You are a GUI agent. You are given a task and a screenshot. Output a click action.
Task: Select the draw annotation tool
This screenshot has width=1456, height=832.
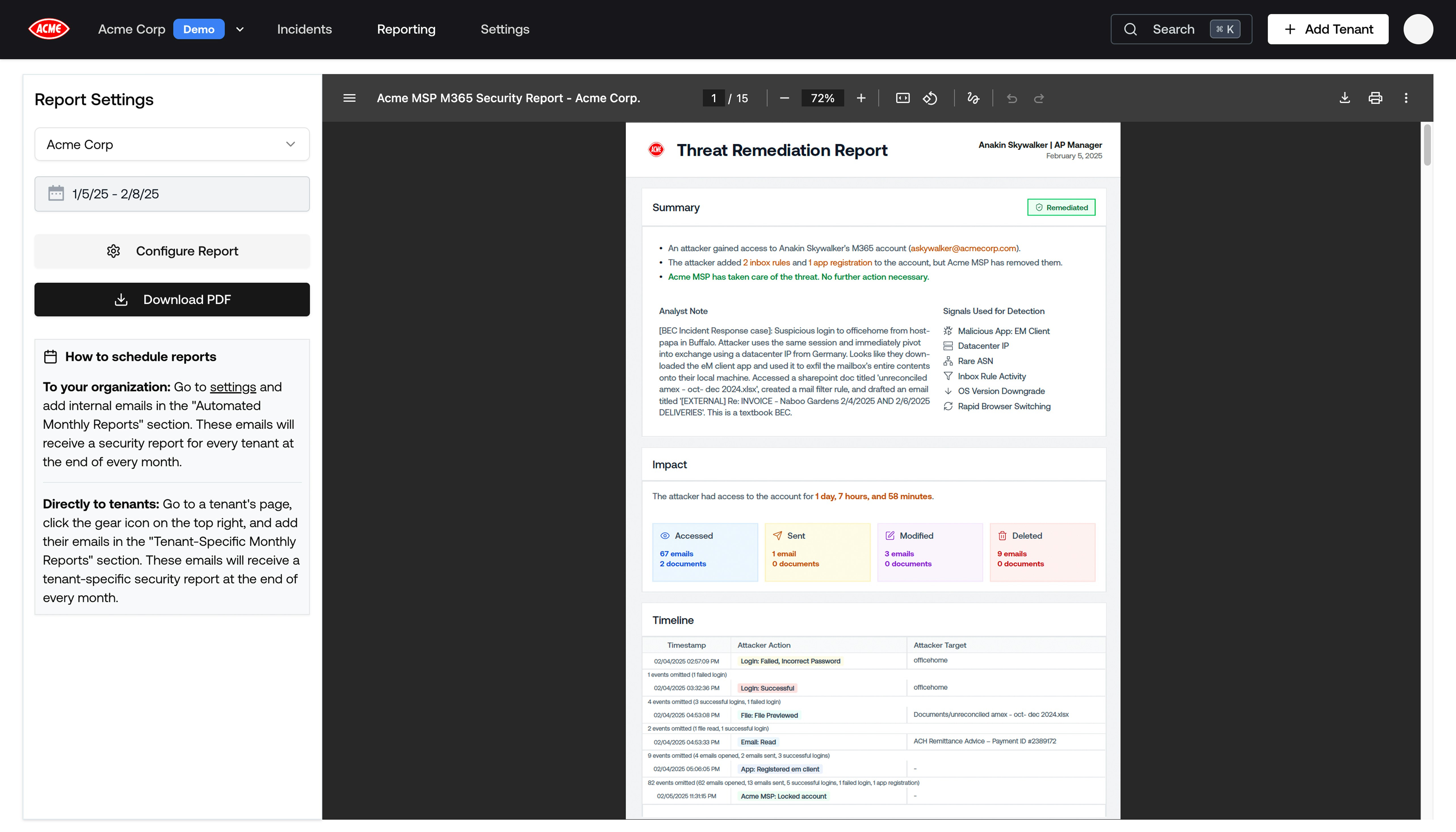pyautogui.click(x=973, y=98)
